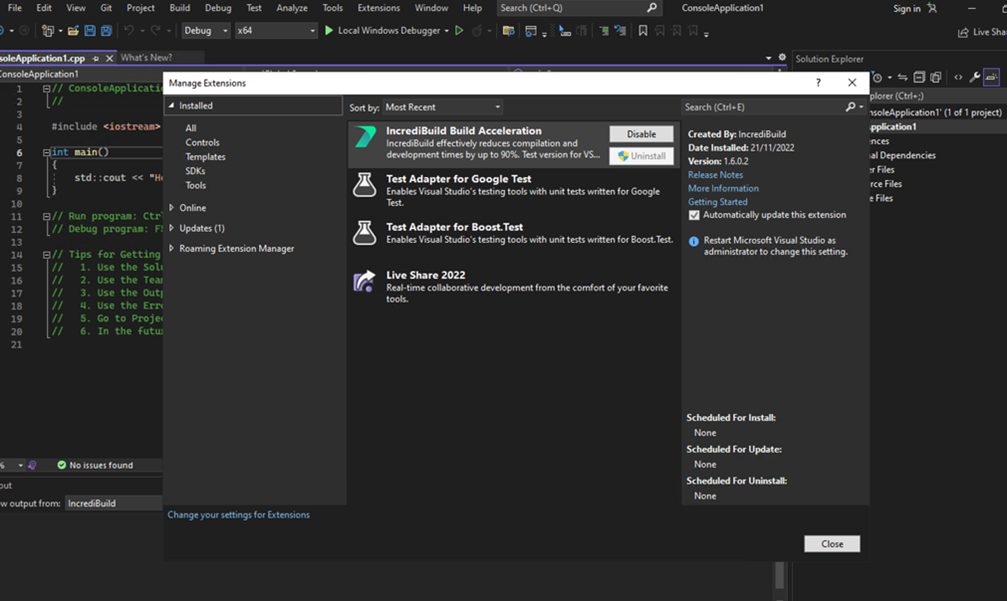
Task: Click the Undo icon in the toolbar
Action: [x=130, y=31]
